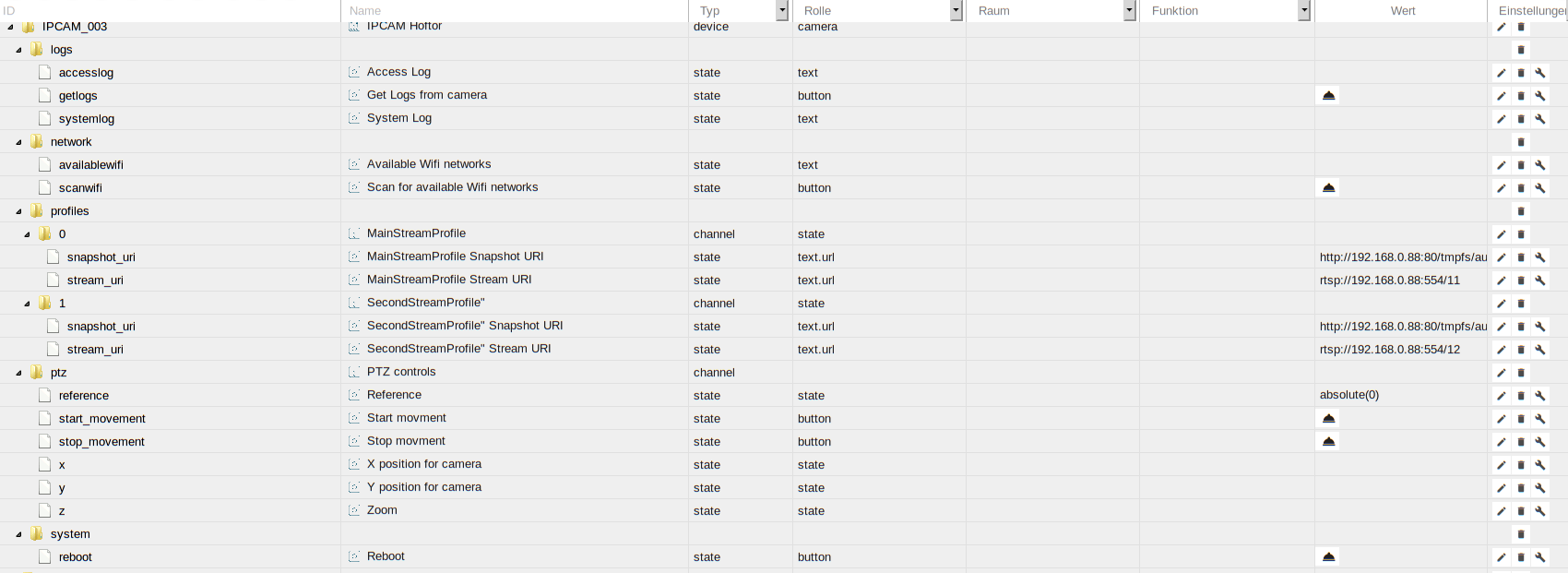The width and height of the screenshot is (1568, 573).
Task: Delete the profiles folder via trash icon
Action: tap(1521, 211)
